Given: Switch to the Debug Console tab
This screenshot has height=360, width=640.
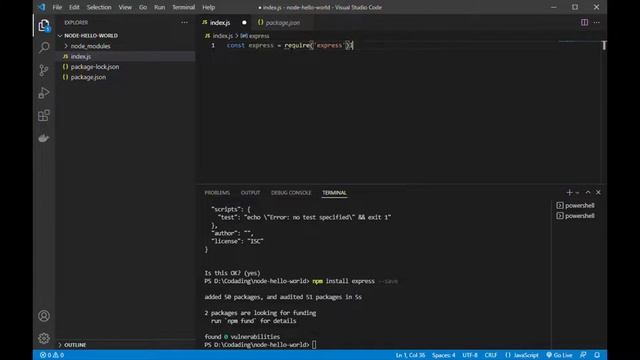Looking at the screenshot, I should [291, 193].
